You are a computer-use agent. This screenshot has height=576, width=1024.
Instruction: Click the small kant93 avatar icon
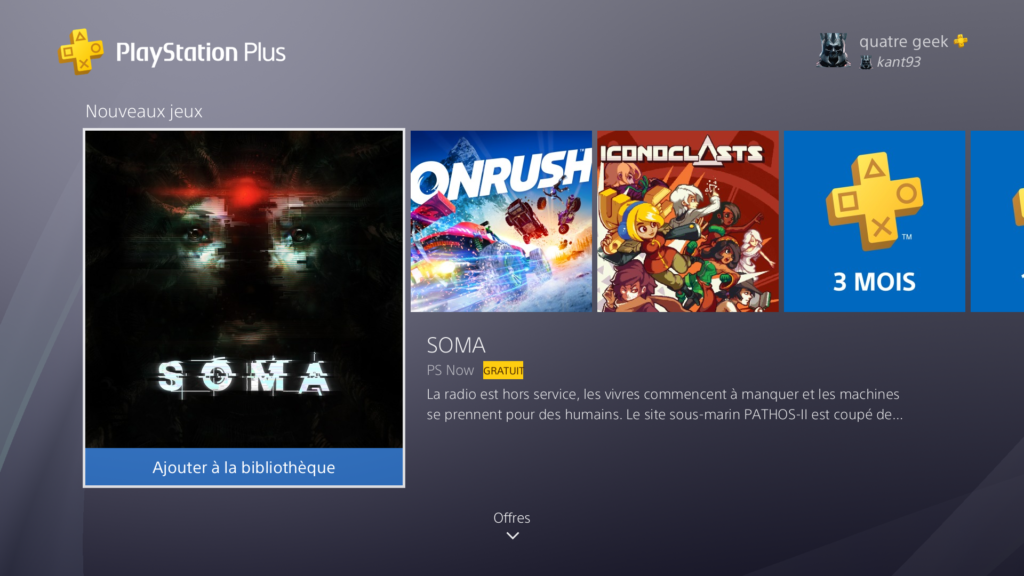(x=865, y=62)
